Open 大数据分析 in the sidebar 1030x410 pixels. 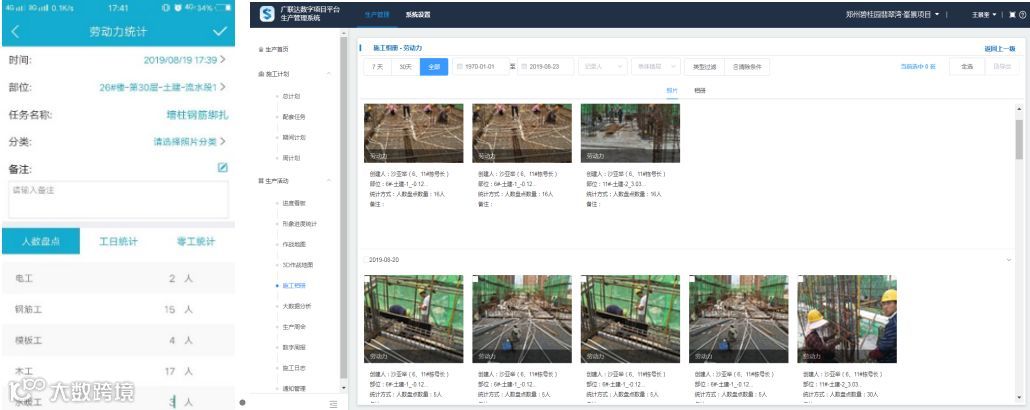tap(296, 306)
